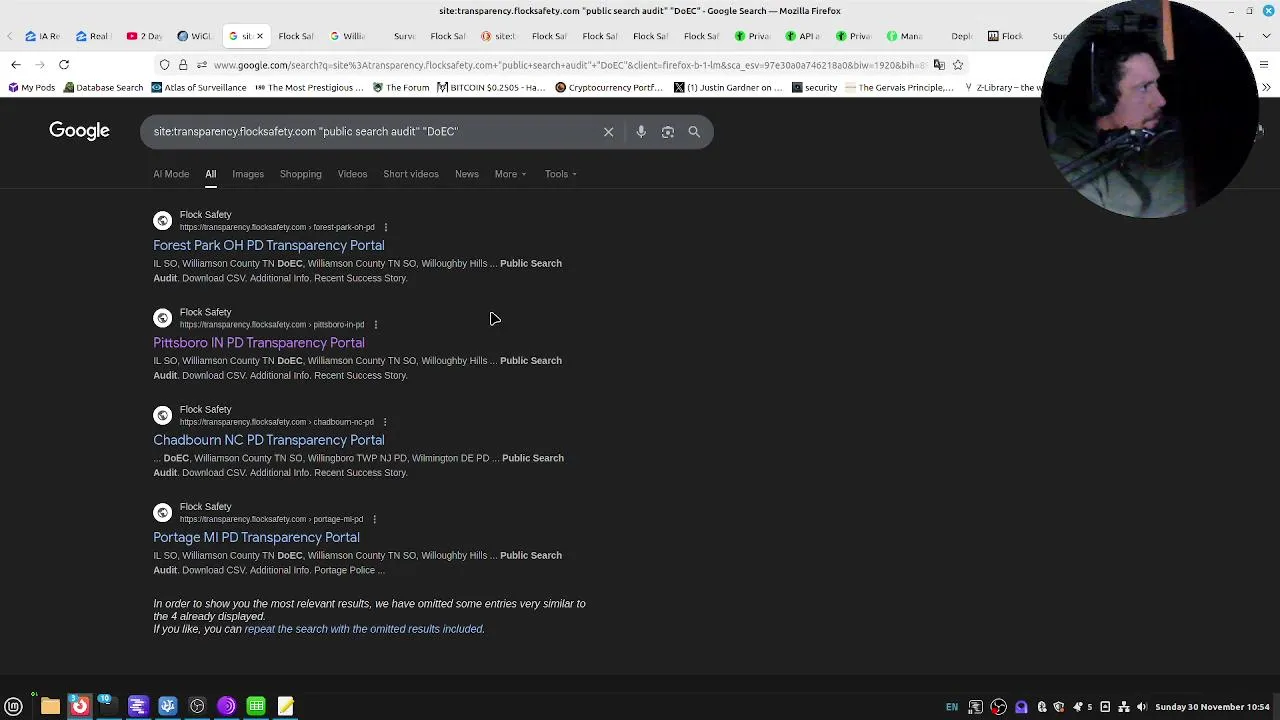Open Cryptocurrency Portfolio bookmark
1280x720 pixels.
[x=609, y=88]
